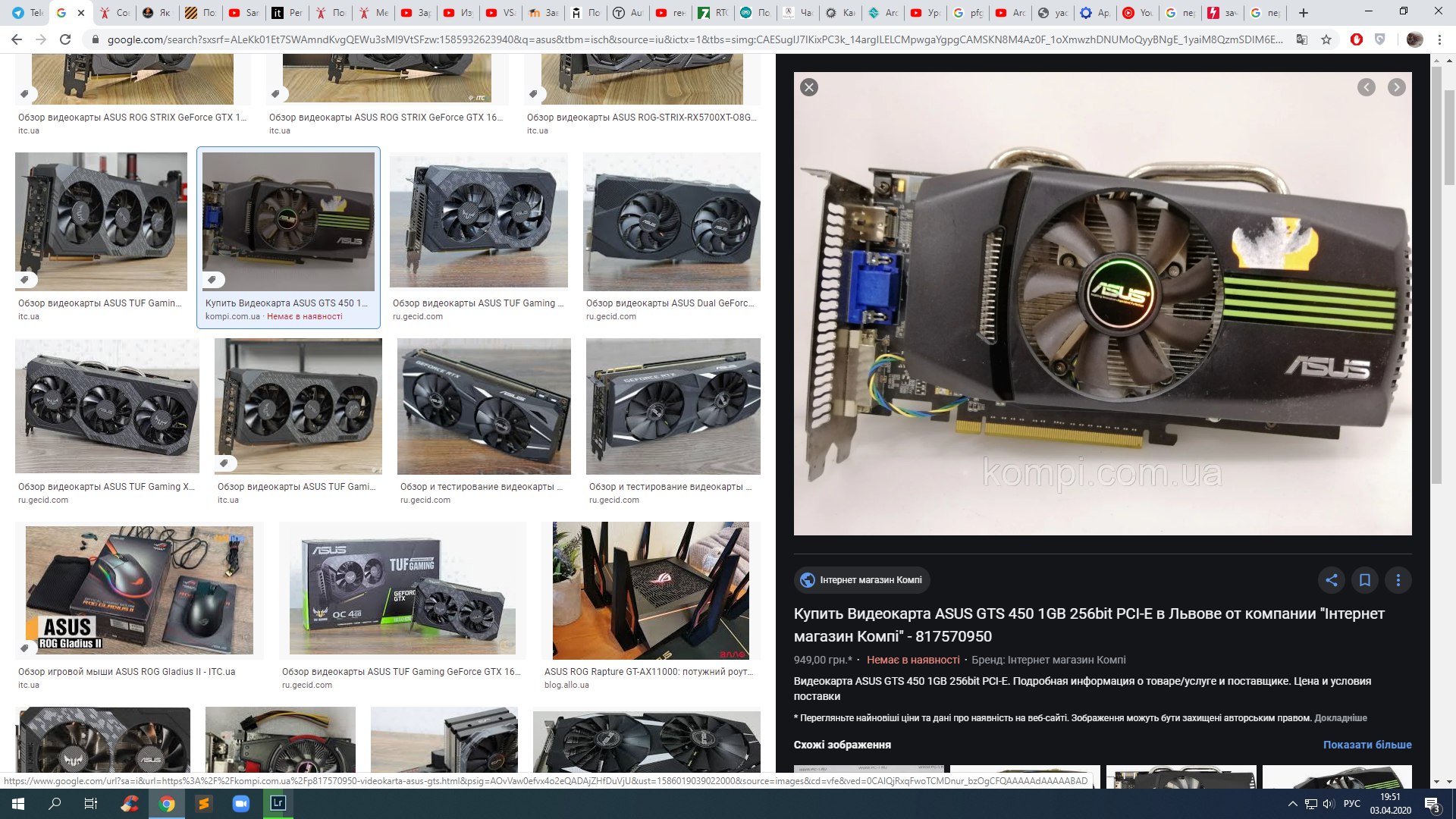Image resolution: width=1456 pixels, height=819 pixels.
Task: Close the image preview panel
Action: coord(809,87)
